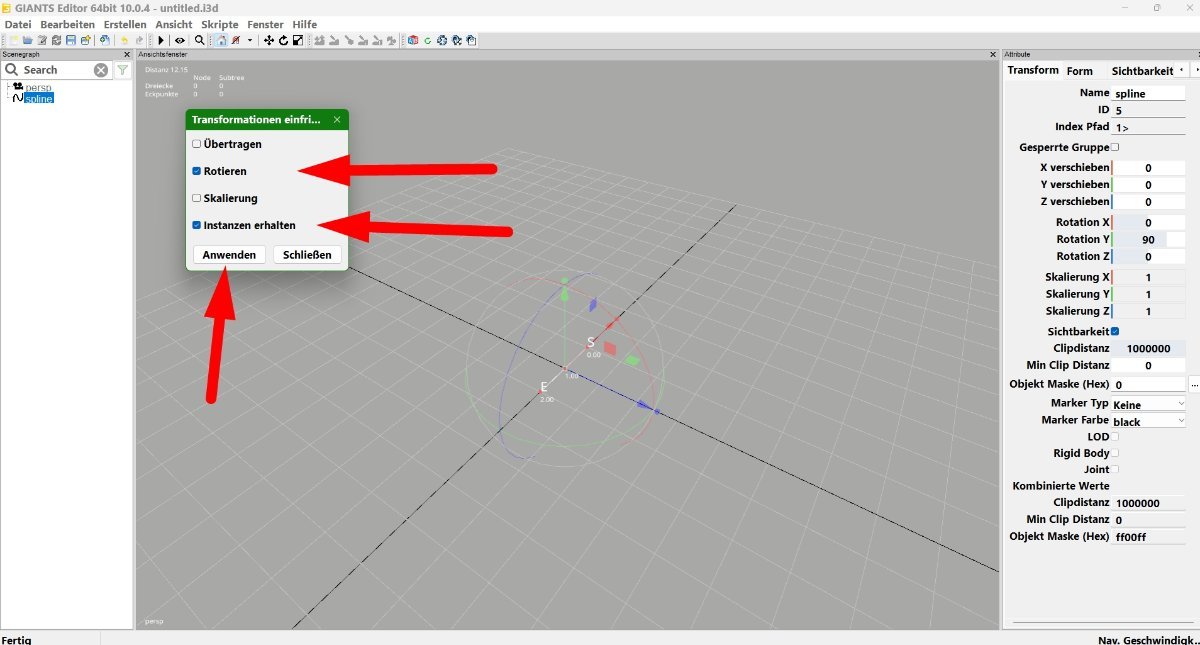
Task: Uncheck the Rotieren checkbox
Action: [x=197, y=171]
